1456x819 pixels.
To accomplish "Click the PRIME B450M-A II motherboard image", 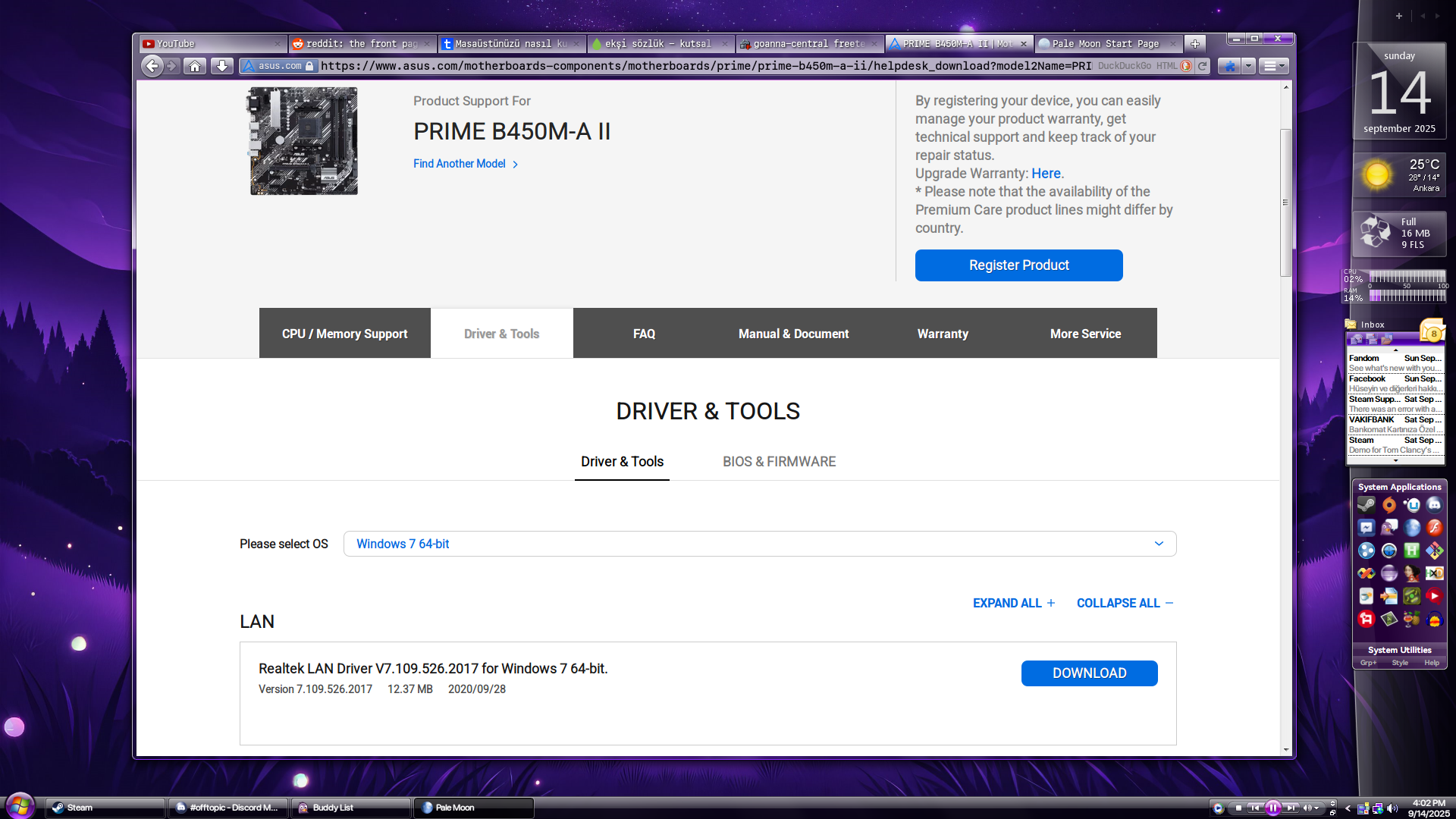I will click(x=303, y=141).
